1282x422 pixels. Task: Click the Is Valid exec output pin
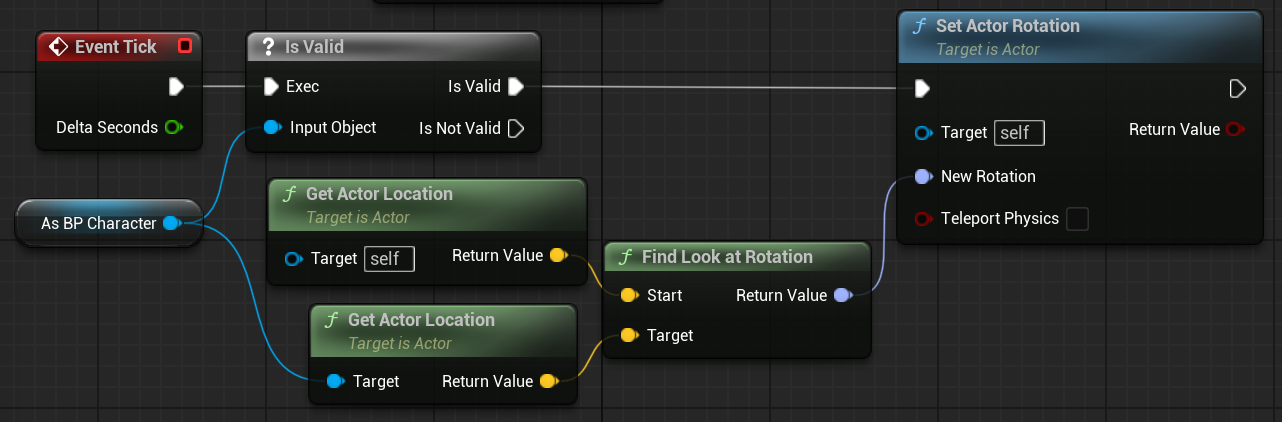[x=516, y=87]
